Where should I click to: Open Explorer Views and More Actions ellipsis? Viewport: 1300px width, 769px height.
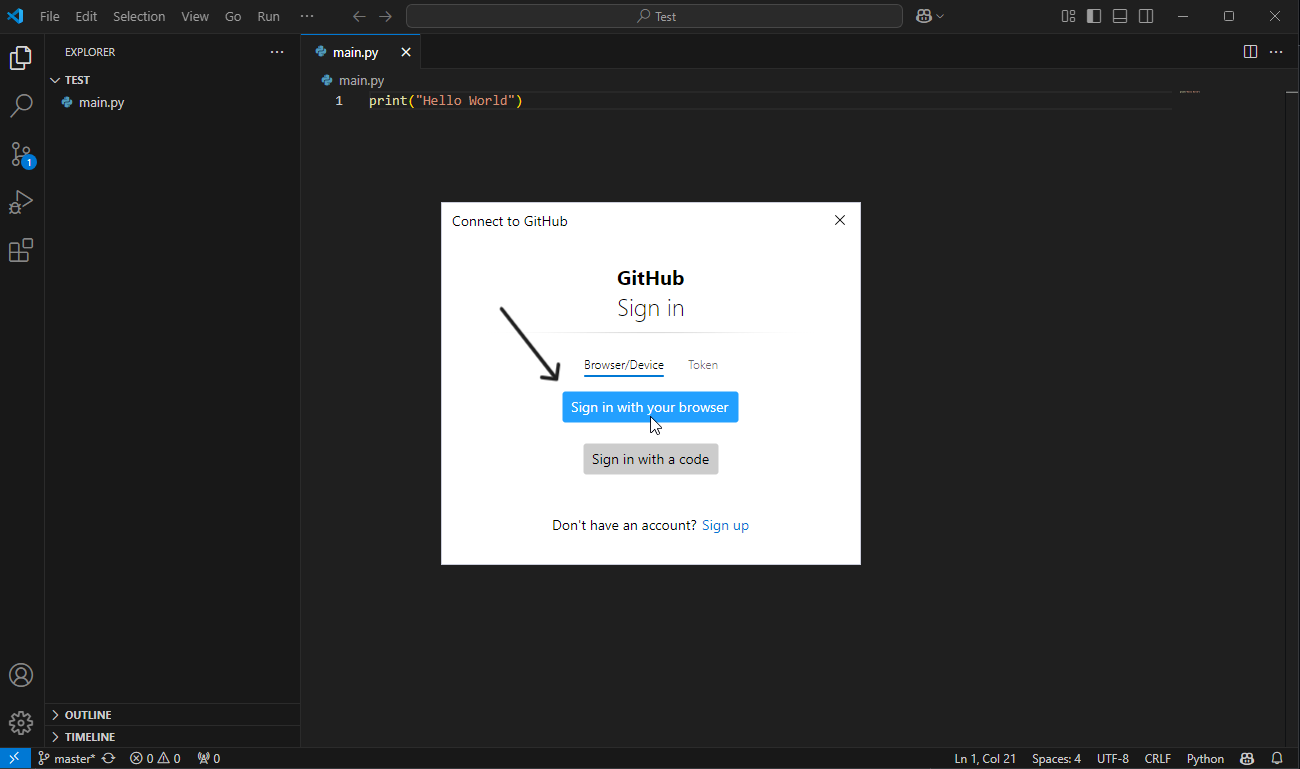coord(277,52)
